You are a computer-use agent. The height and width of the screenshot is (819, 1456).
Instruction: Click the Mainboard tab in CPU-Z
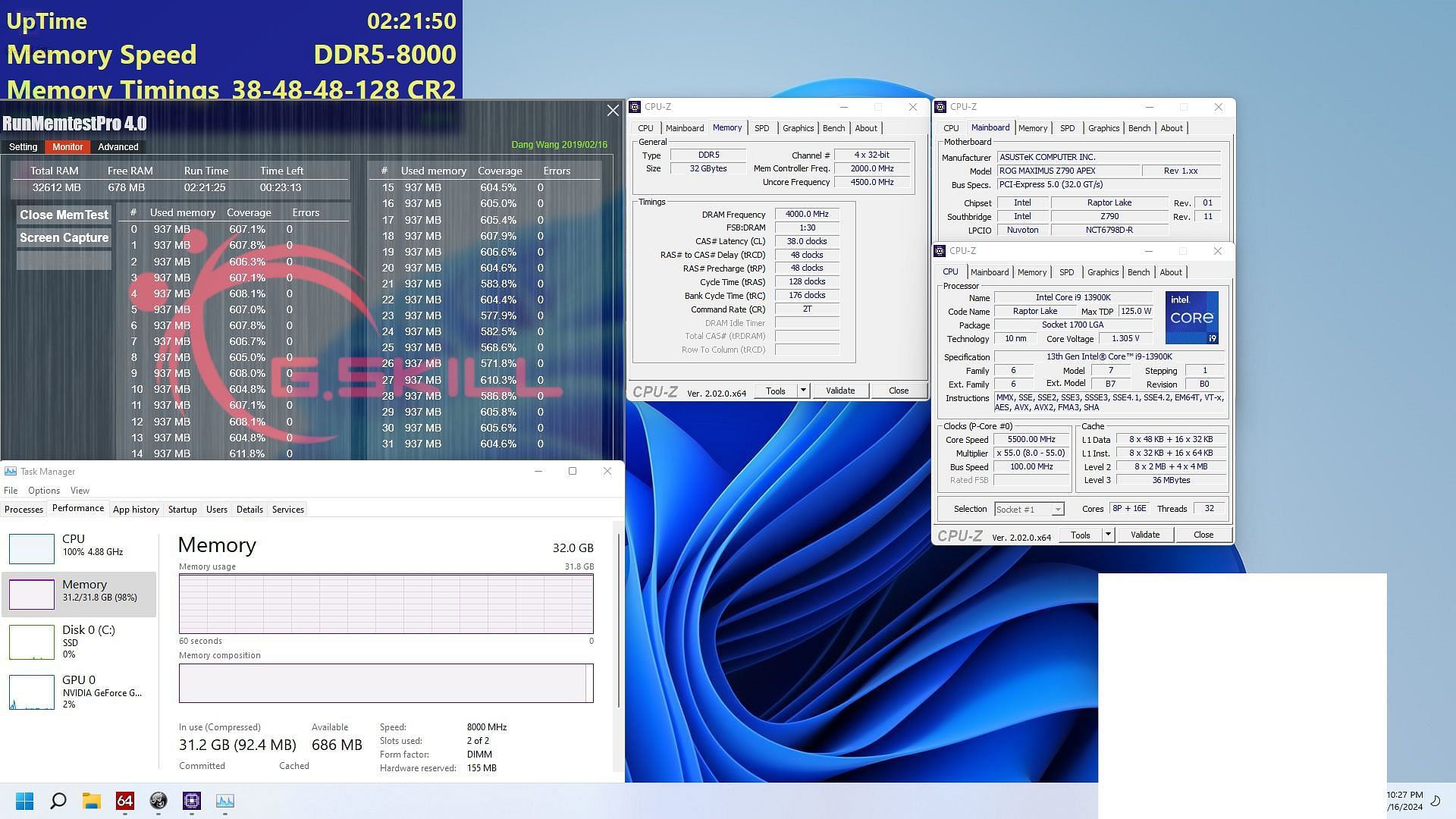989,127
